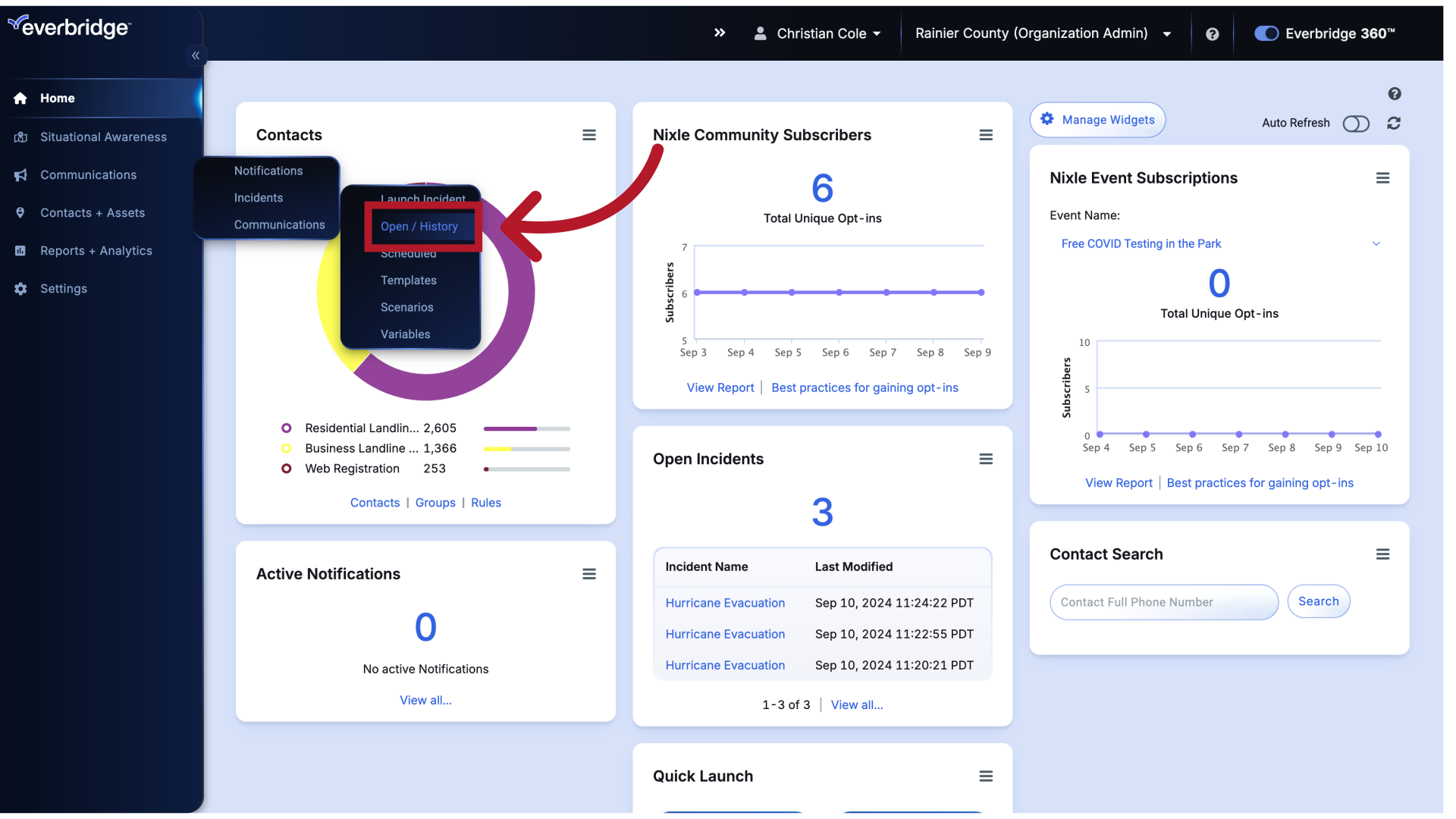The width and height of the screenshot is (1456, 819).
Task: Select Launch Incident from Communications submenu
Action: coord(423,199)
